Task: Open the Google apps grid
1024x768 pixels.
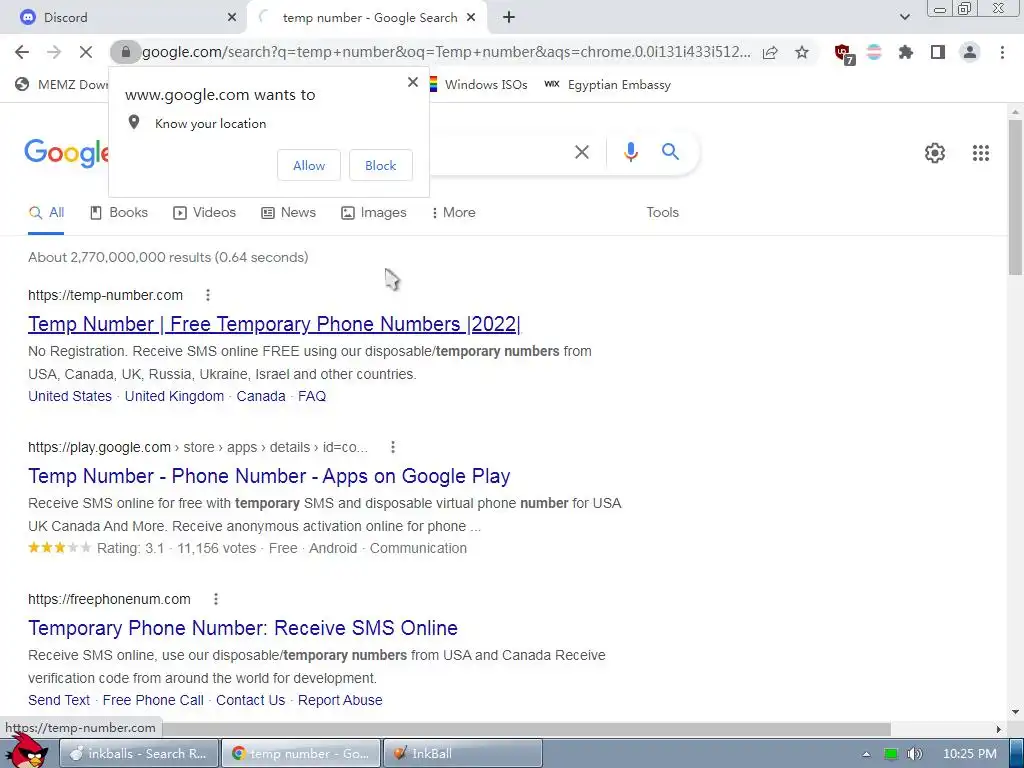Action: coord(981,153)
